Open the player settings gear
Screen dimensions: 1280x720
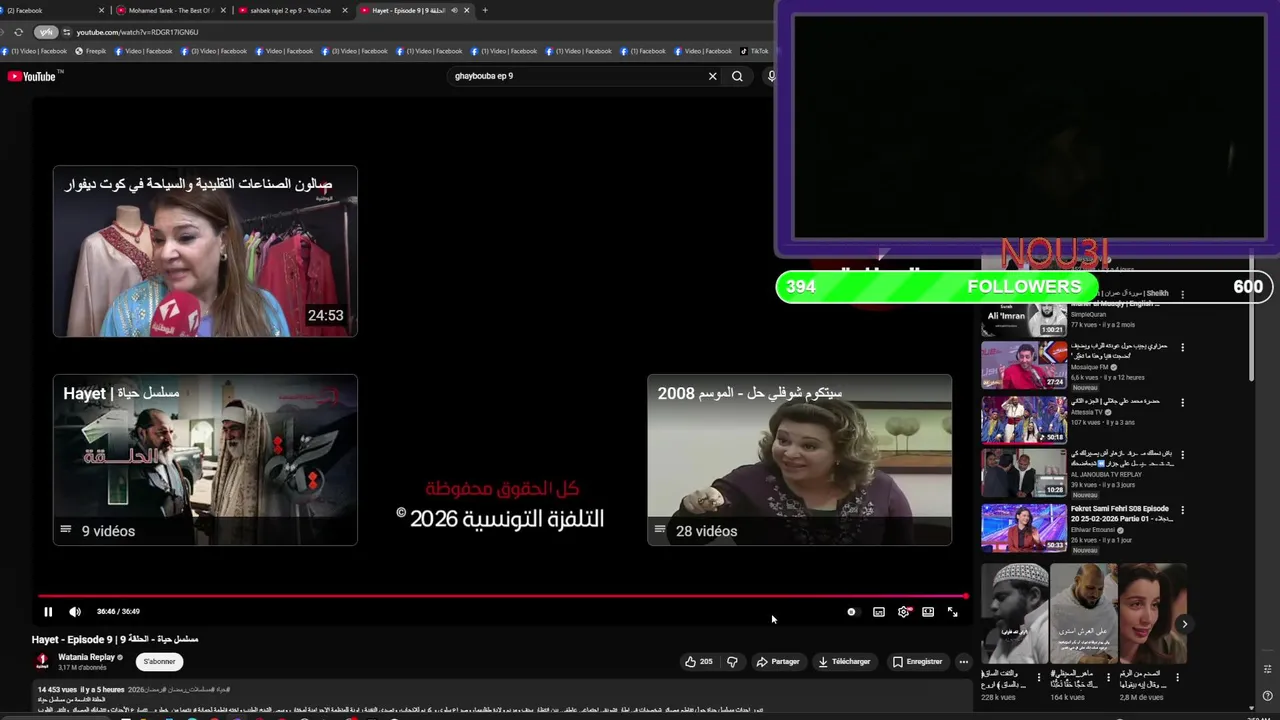(x=904, y=612)
